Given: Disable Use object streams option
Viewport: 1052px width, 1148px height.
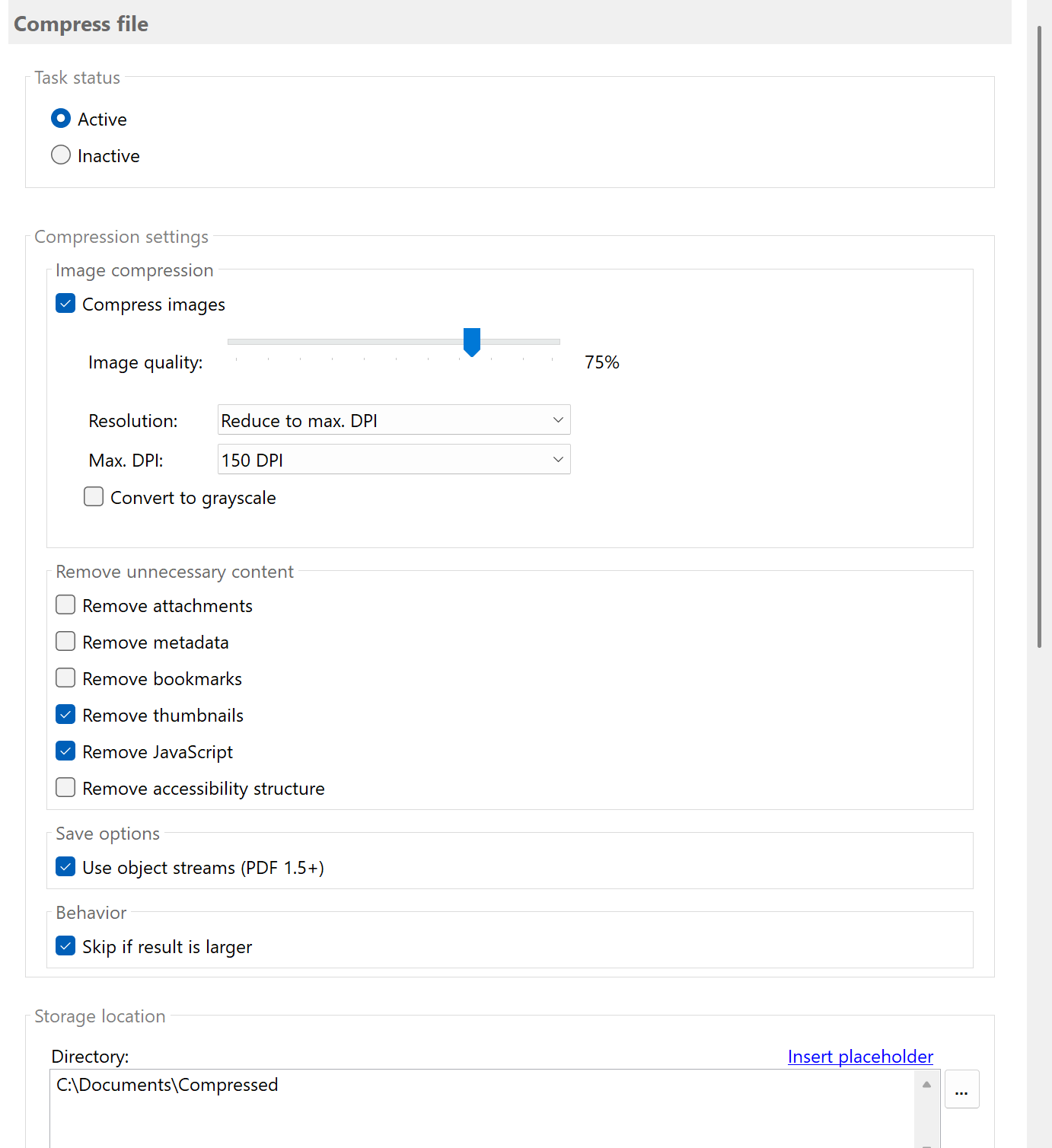Looking at the screenshot, I should 65,866.
